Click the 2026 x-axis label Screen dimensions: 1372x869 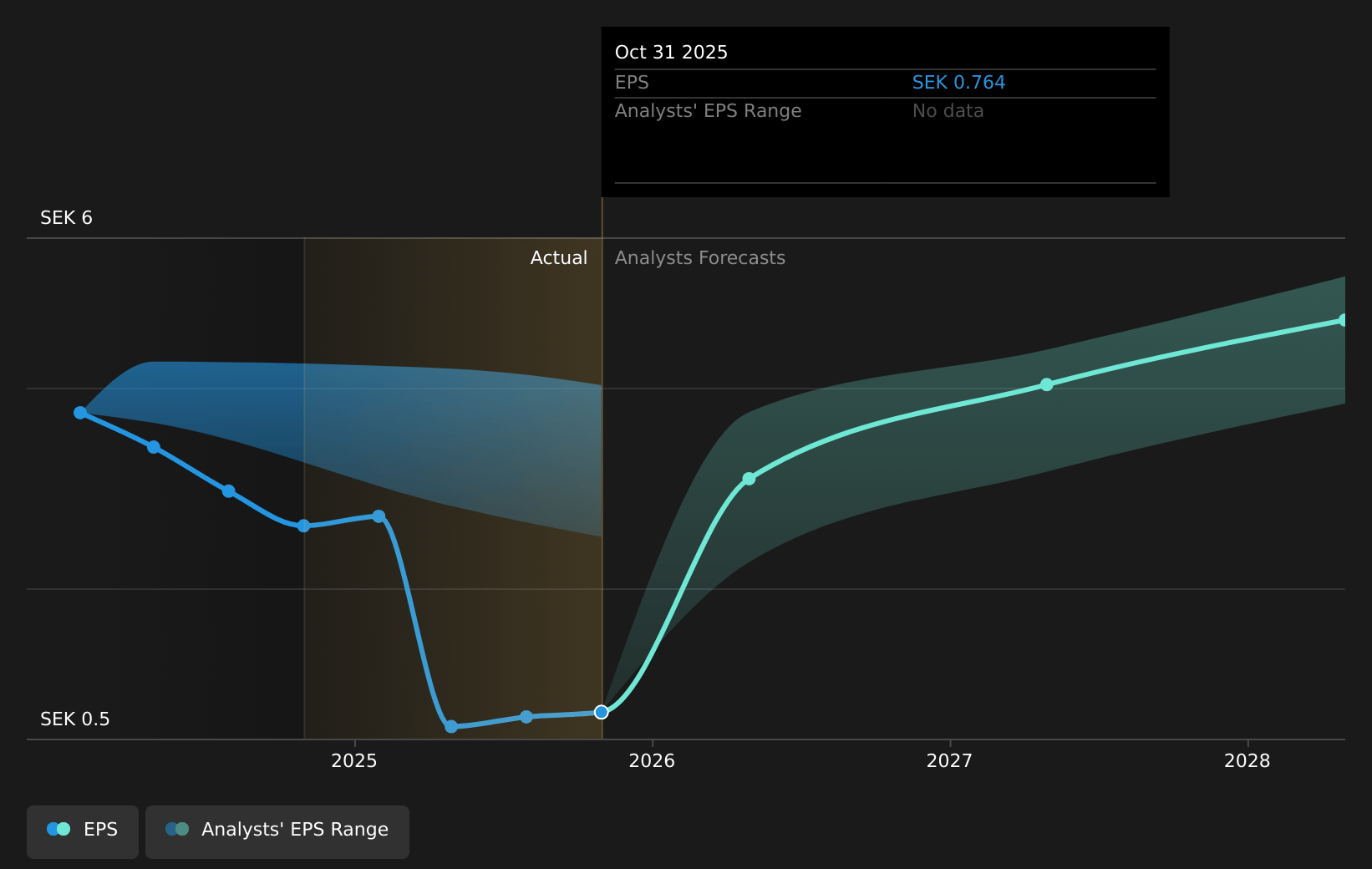(652, 760)
